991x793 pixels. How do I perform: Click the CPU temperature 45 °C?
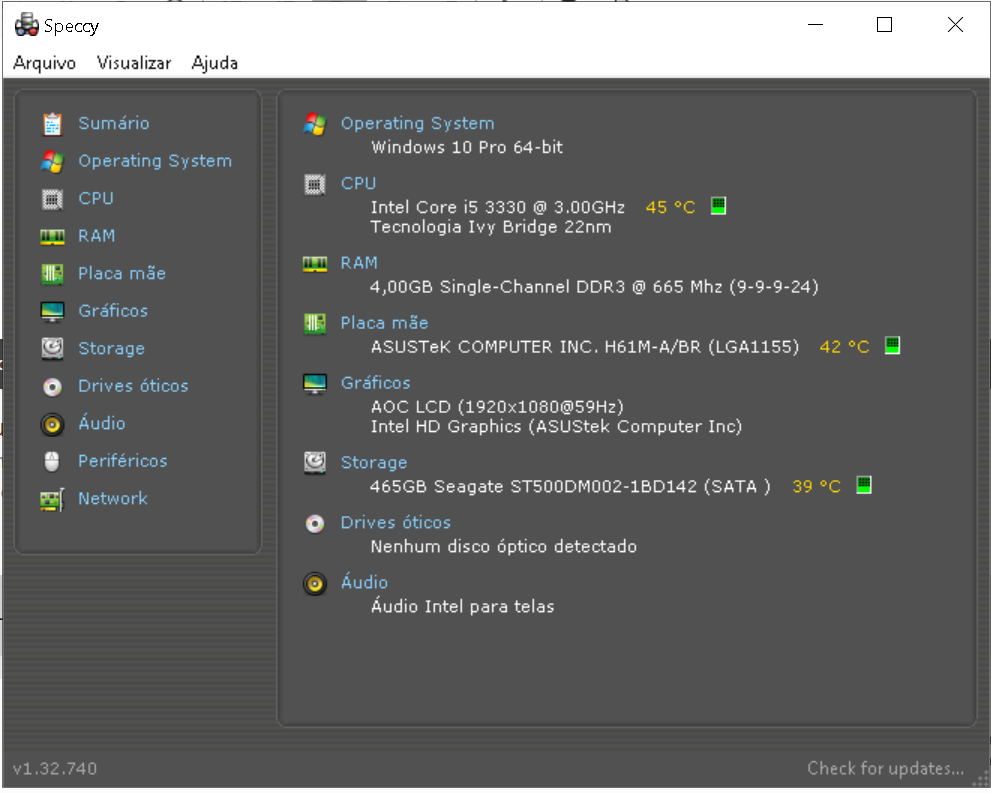[671, 207]
